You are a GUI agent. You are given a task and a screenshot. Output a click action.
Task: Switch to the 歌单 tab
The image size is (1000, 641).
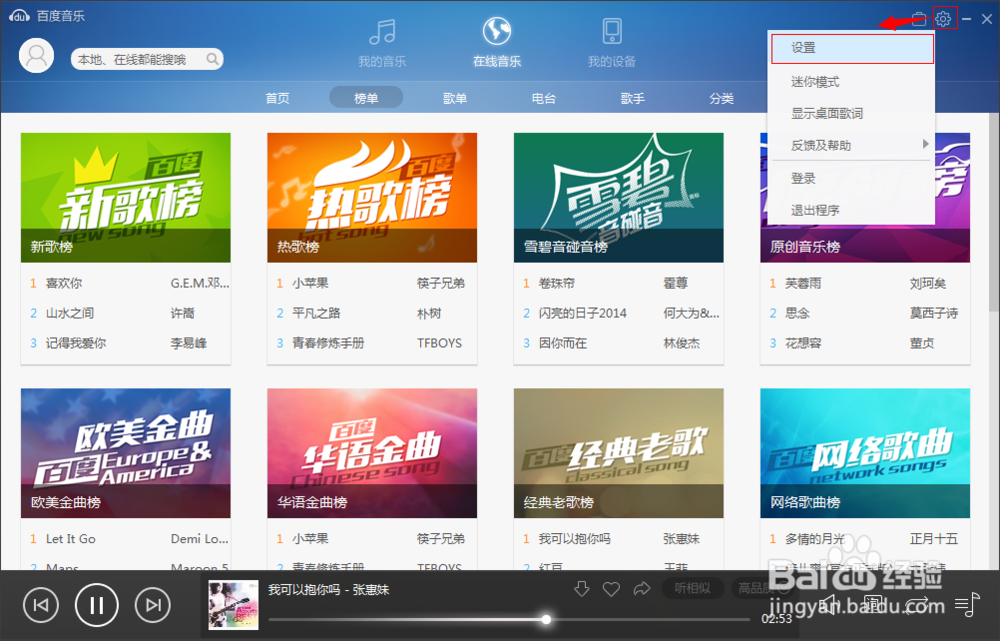pos(455,98)
